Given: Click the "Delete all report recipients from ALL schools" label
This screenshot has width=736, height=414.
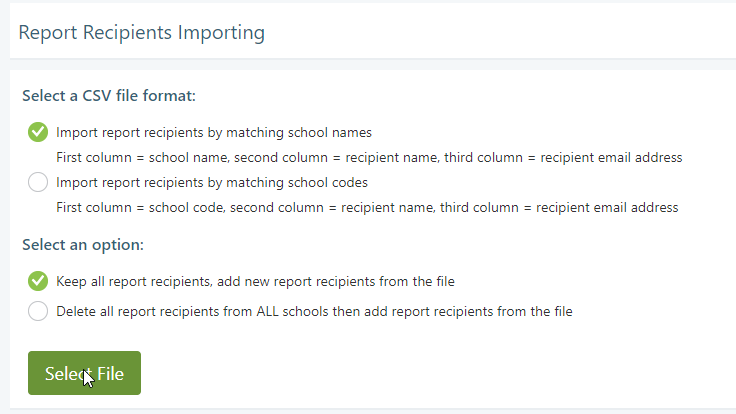Looking at the screenshot, I should click(x=314, y=311).
